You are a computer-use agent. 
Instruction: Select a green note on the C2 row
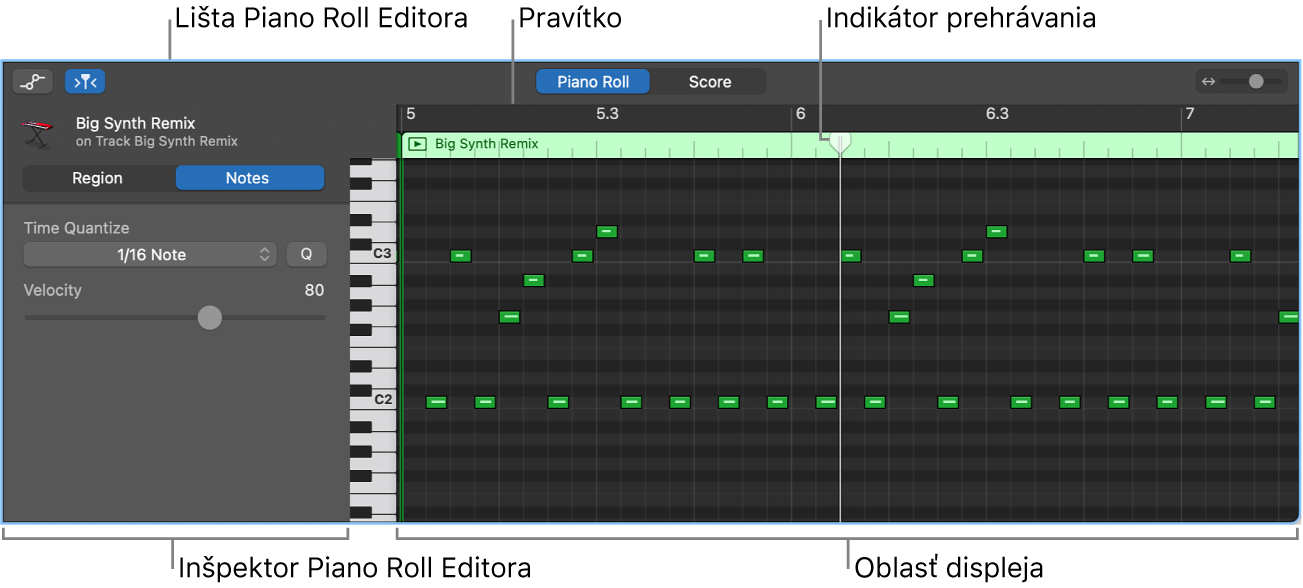click(435, 401)
